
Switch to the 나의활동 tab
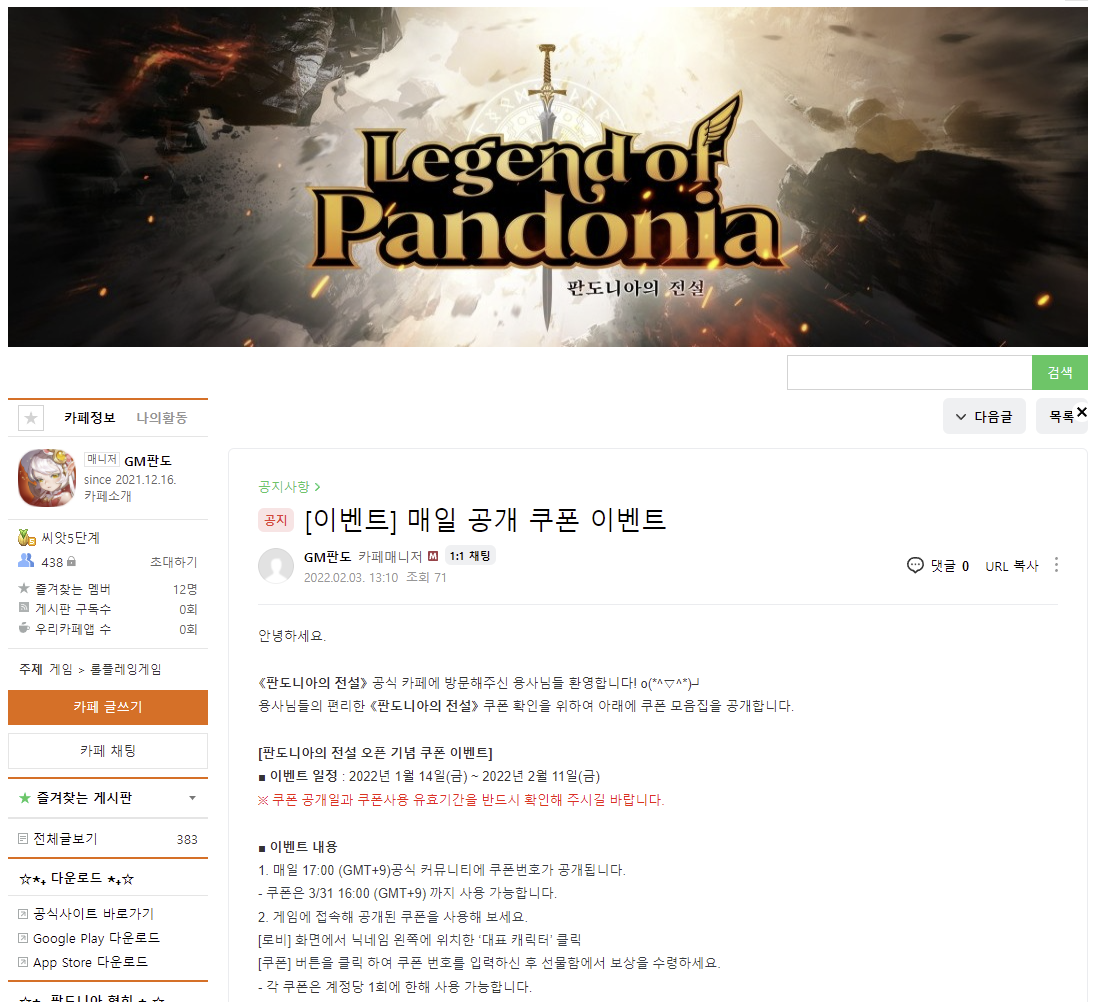[x=161, y=418]
